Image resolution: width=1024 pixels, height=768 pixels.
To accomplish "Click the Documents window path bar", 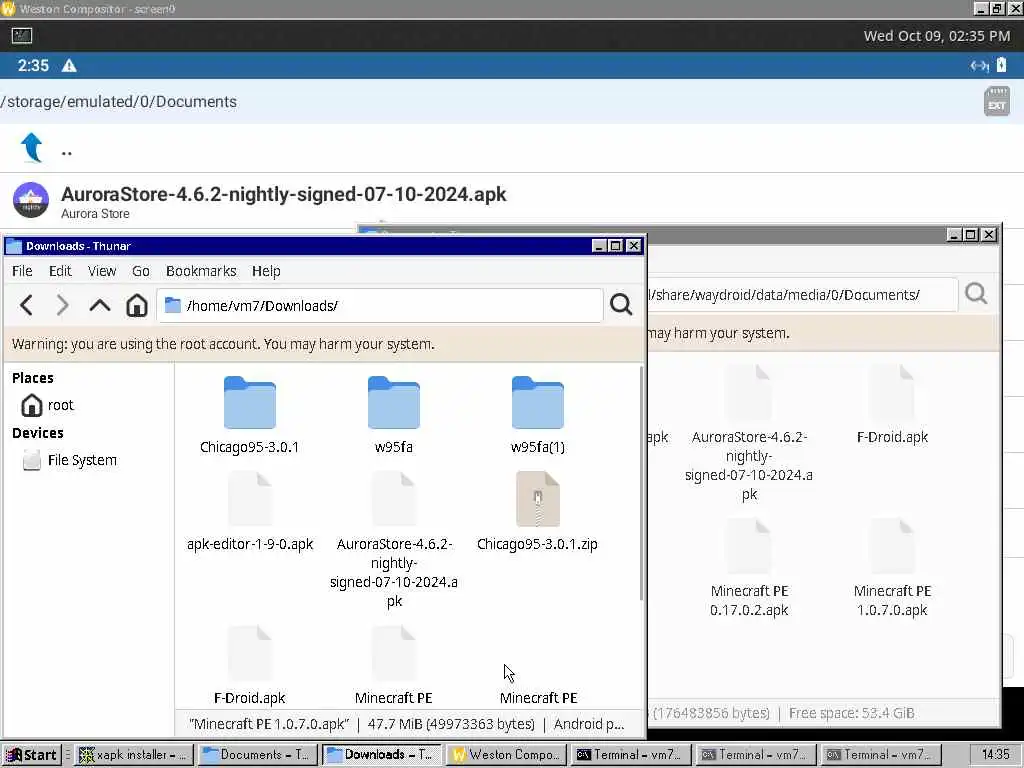I will 802,295.
